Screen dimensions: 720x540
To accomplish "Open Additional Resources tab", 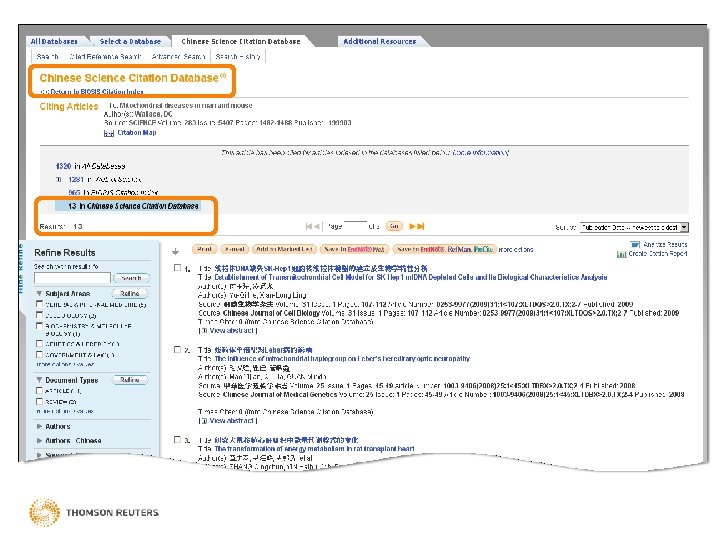I will pos(380,41).
